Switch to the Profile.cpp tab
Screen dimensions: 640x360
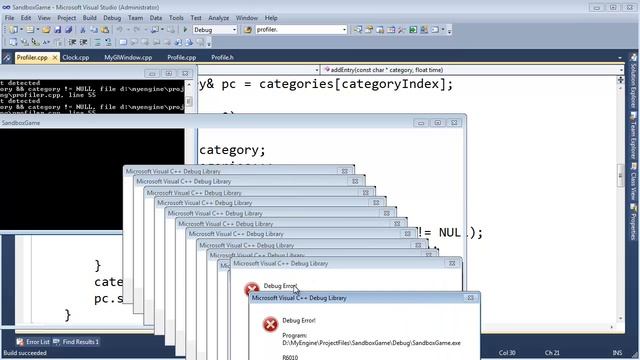(182, 58)
